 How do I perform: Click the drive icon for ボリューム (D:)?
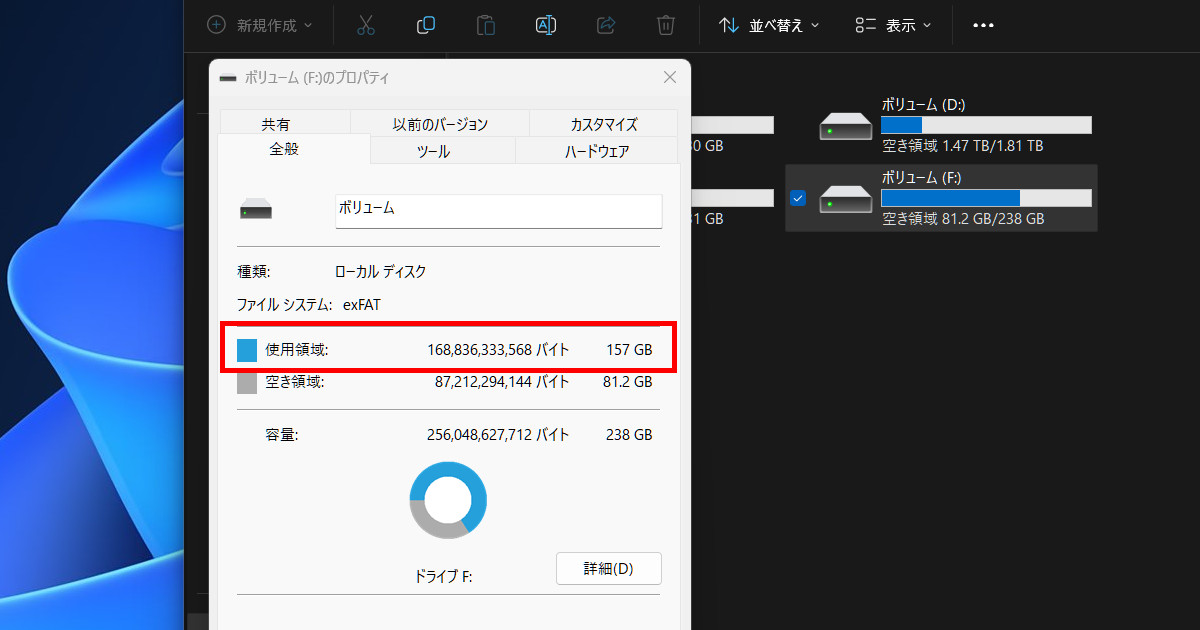[845, 126]
